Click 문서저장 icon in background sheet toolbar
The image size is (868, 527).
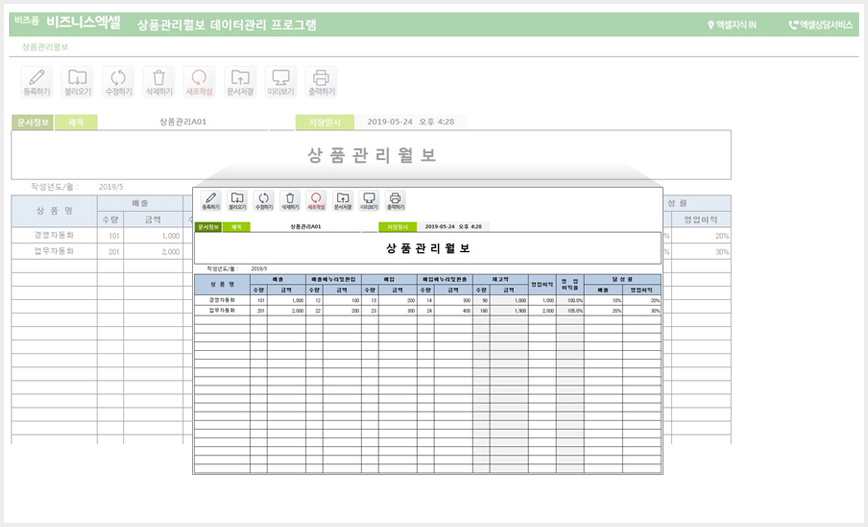pyautogui.click(x=240, y=82)
